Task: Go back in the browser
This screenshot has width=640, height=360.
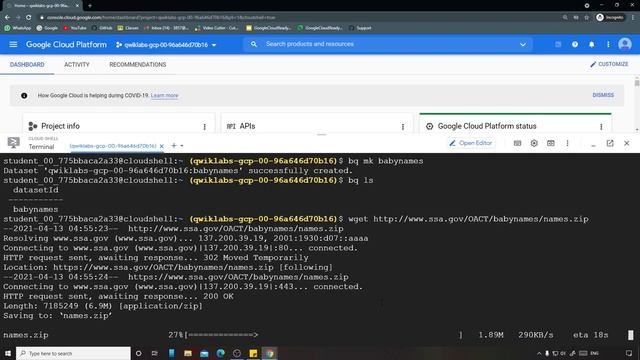Action: pos(7,17)
